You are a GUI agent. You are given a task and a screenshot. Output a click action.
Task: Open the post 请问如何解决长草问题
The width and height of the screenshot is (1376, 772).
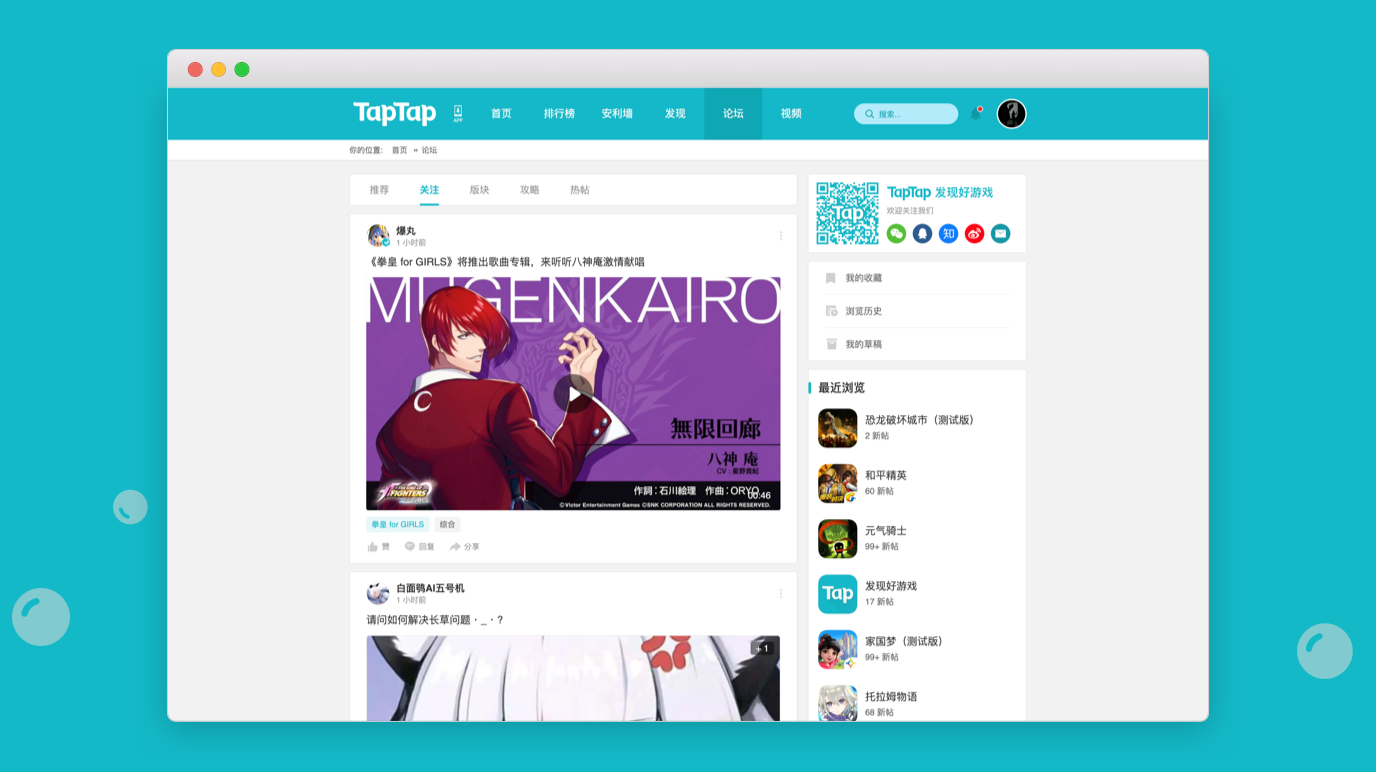(x=435, y=620)
